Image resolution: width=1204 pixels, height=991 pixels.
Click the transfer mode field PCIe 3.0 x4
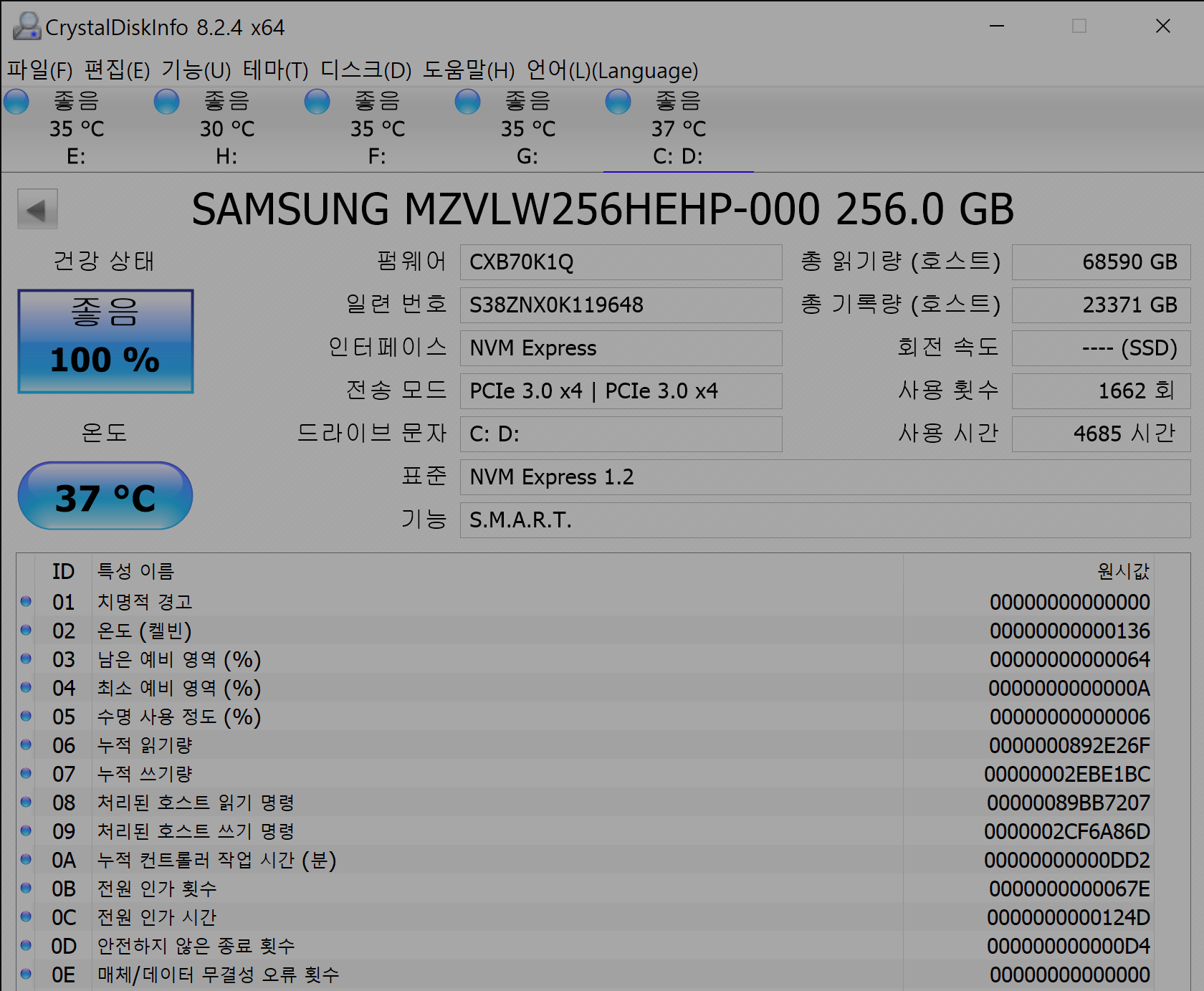(x=621, y=391)
